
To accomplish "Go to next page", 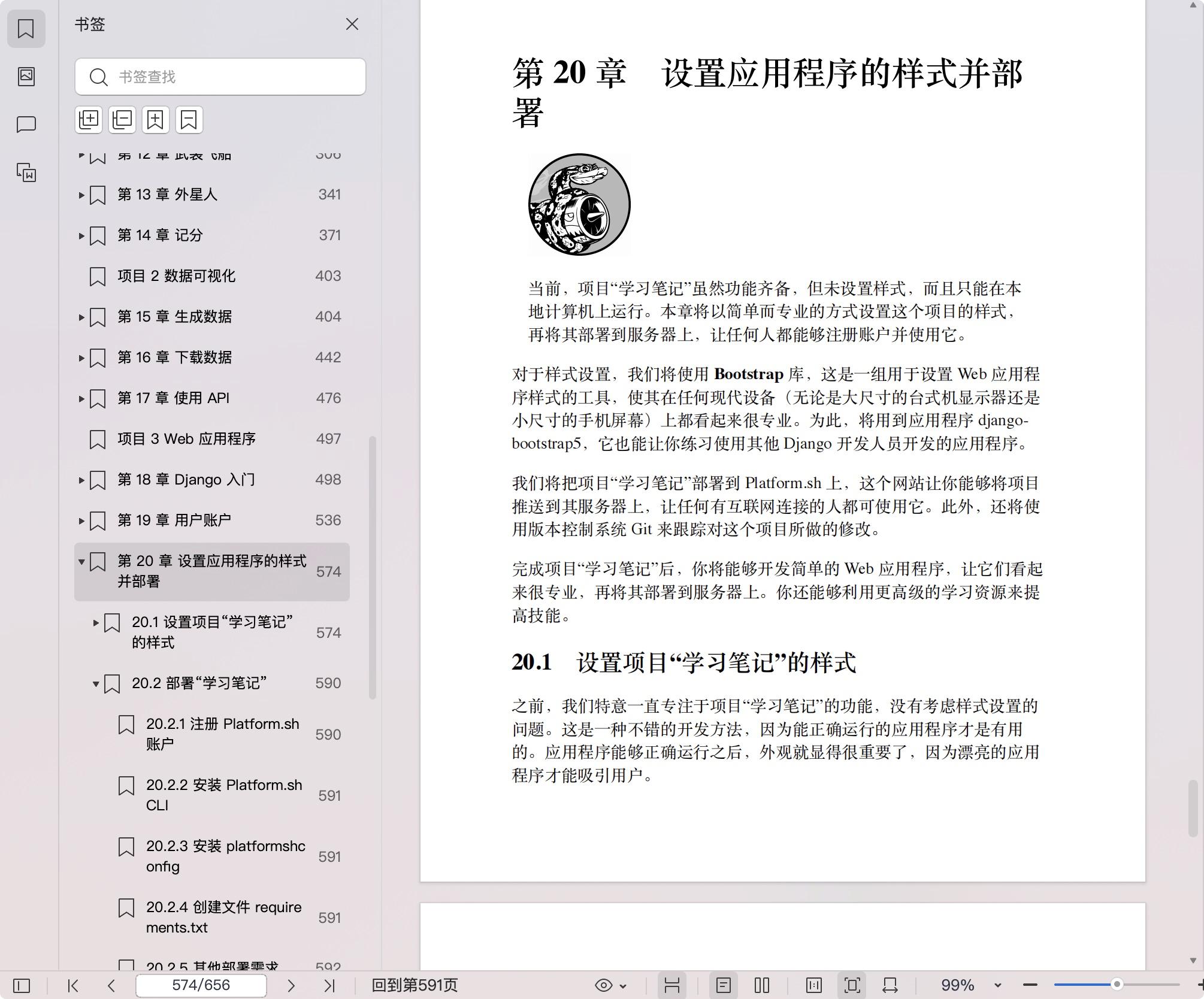I will pos(291,985).
